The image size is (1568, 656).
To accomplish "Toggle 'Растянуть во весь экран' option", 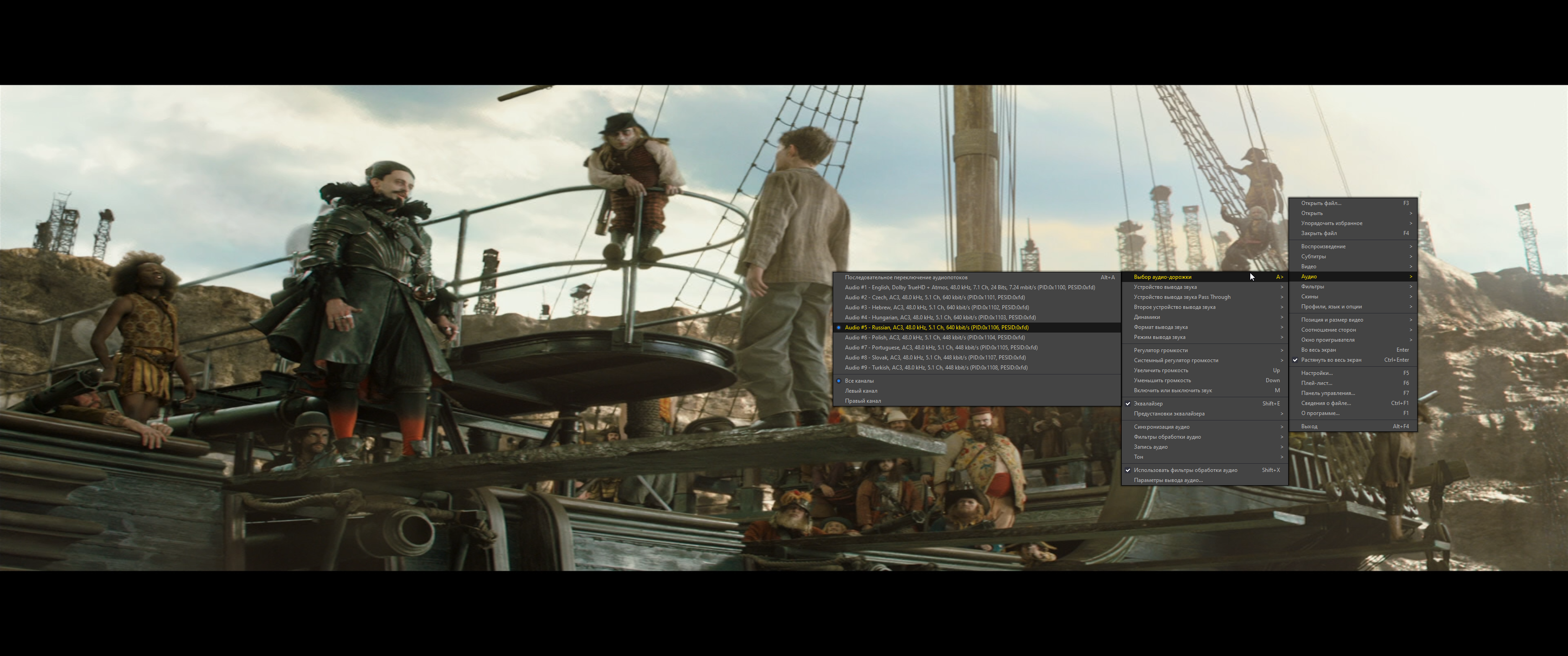I will 1352,360.
